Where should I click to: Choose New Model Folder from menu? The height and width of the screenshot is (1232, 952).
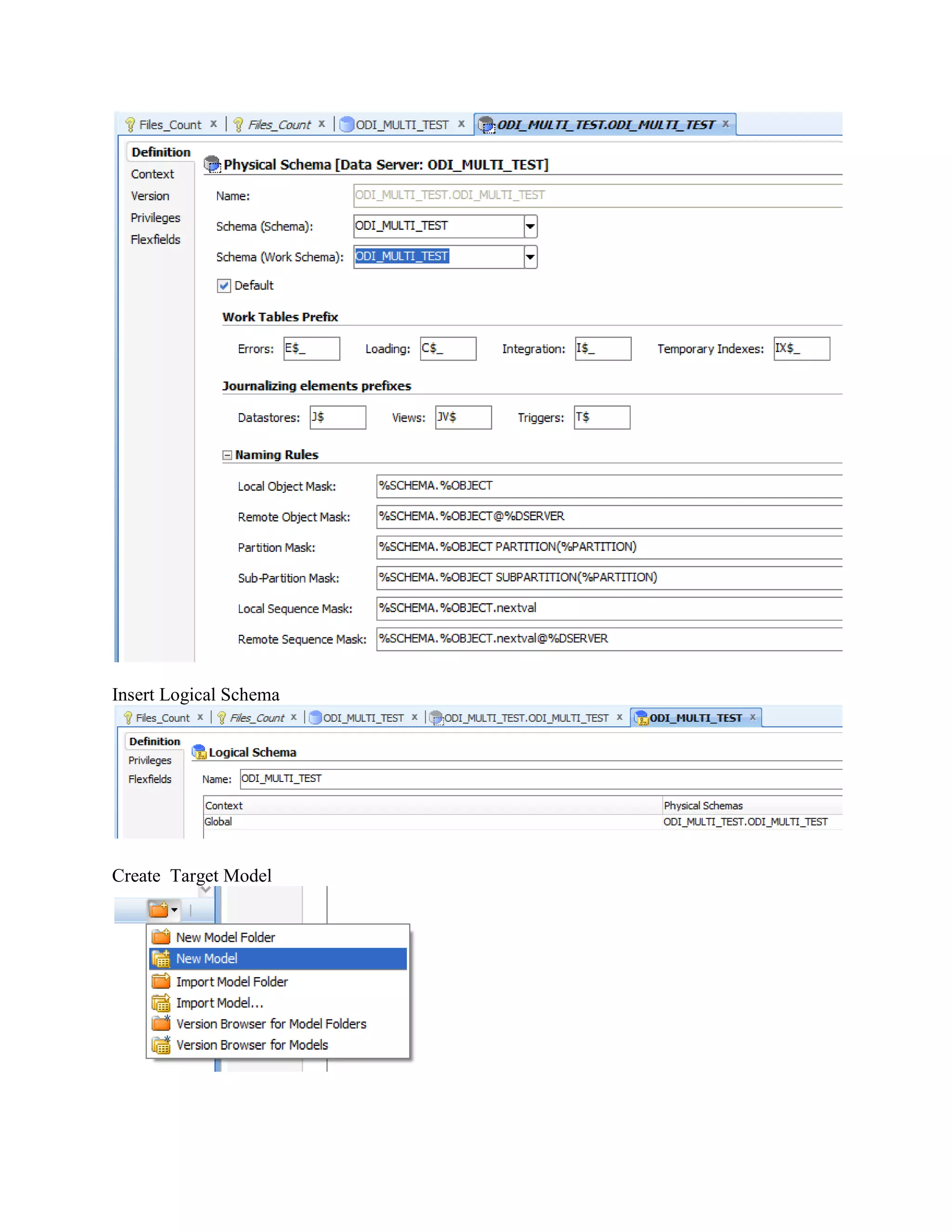(x=278, y=938)
